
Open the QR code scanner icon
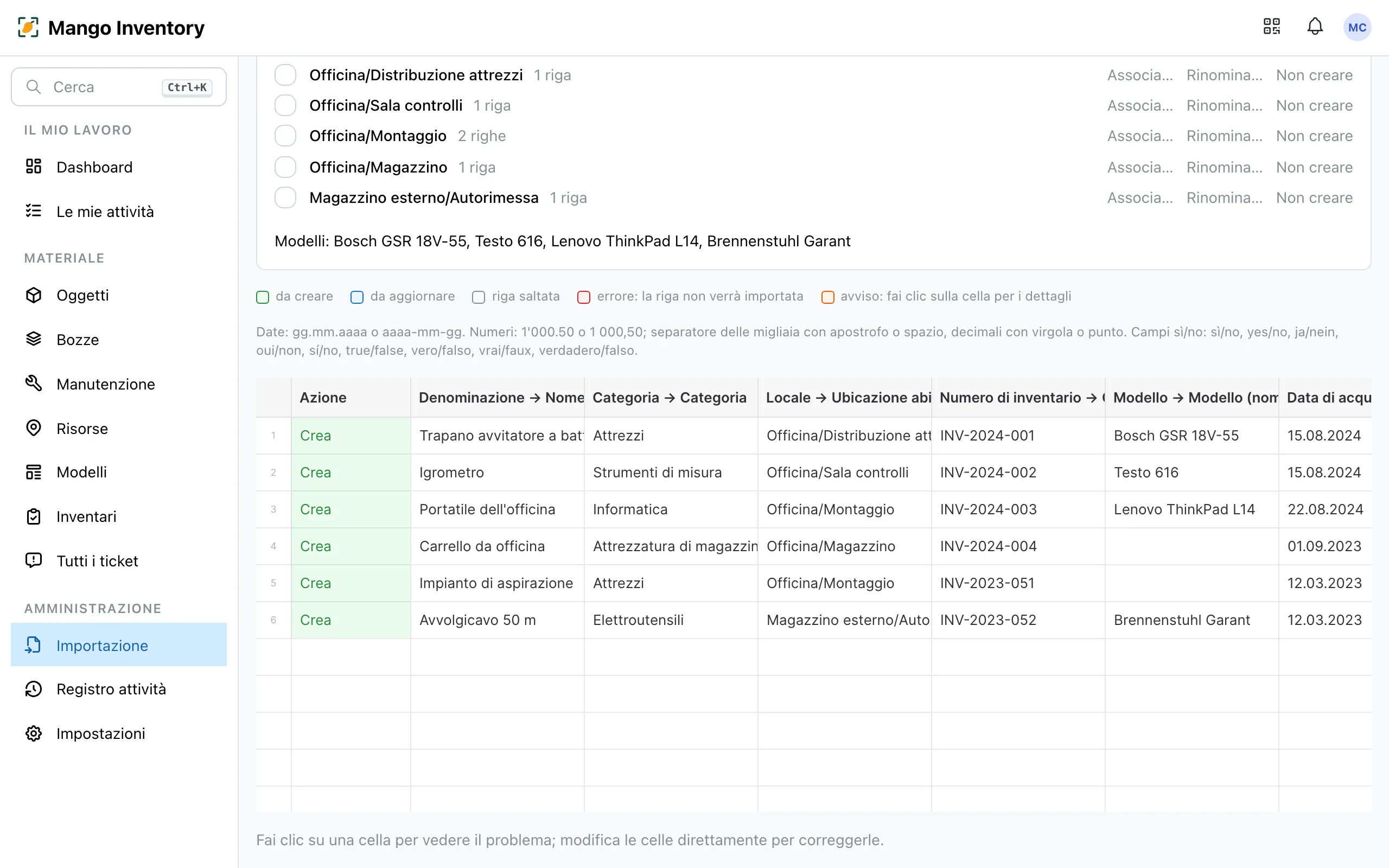tap(1272, 27)
